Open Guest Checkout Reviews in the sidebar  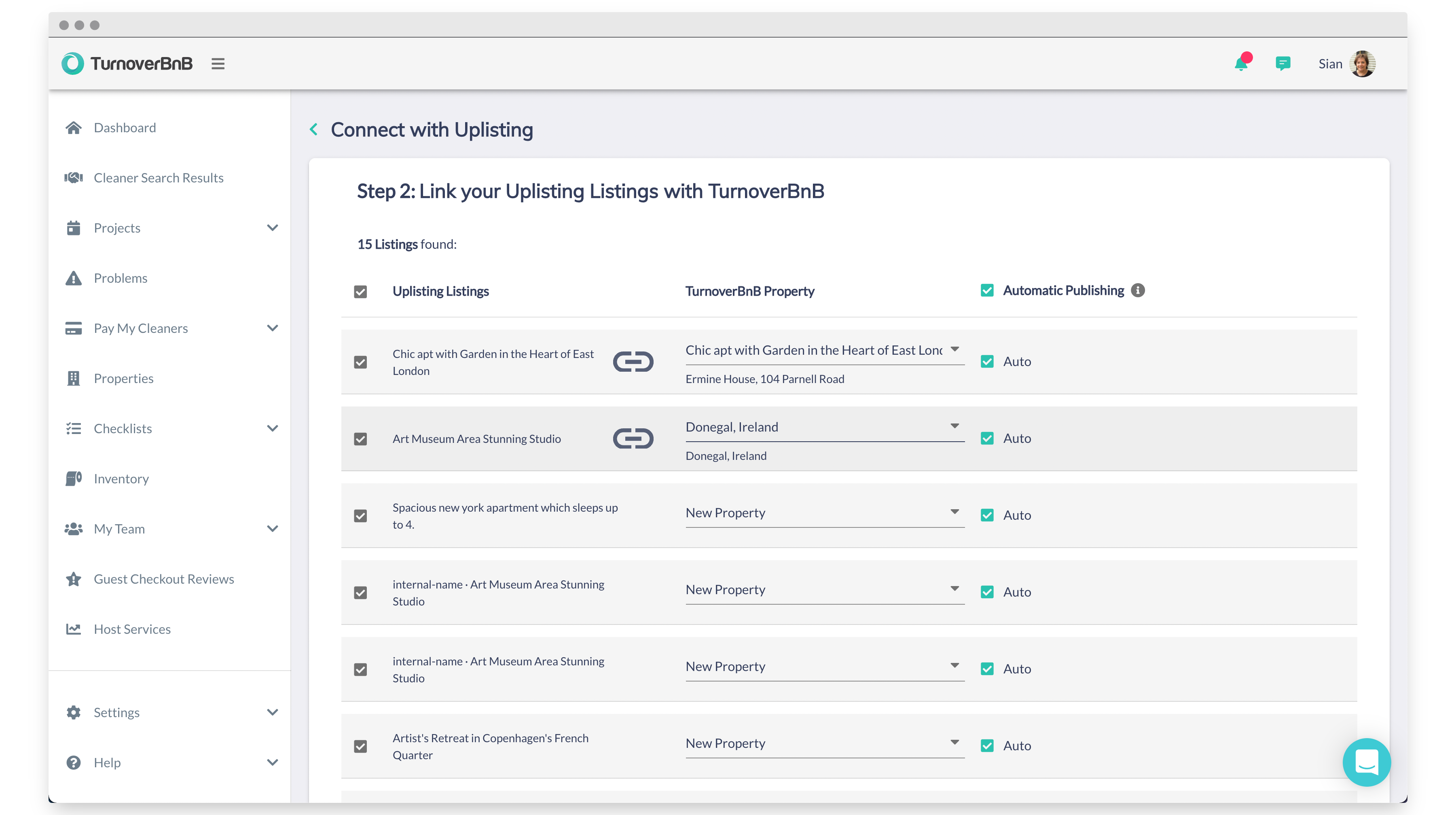(x=163, y=579)
